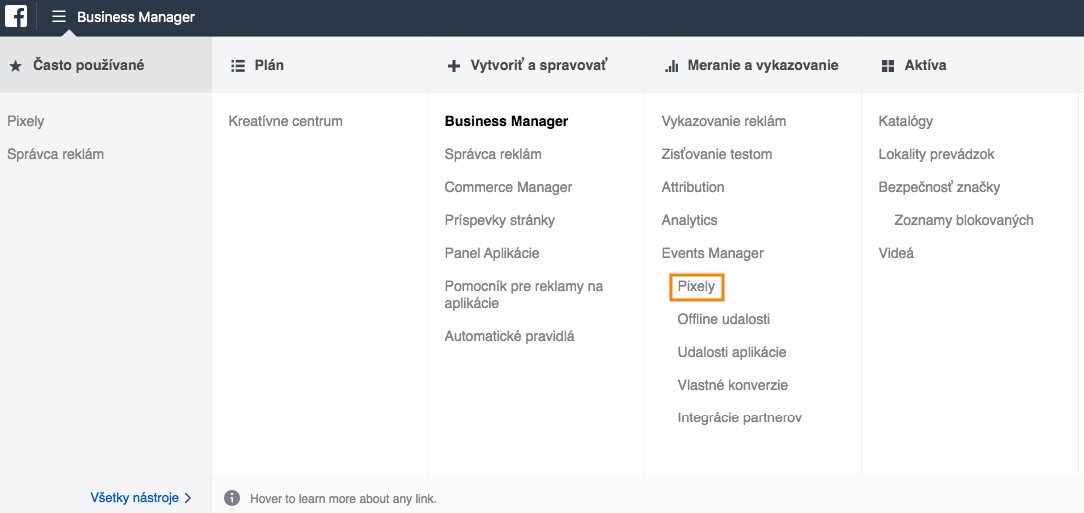
Task: Click the list icon beside Plán
Action: (238, 66)
